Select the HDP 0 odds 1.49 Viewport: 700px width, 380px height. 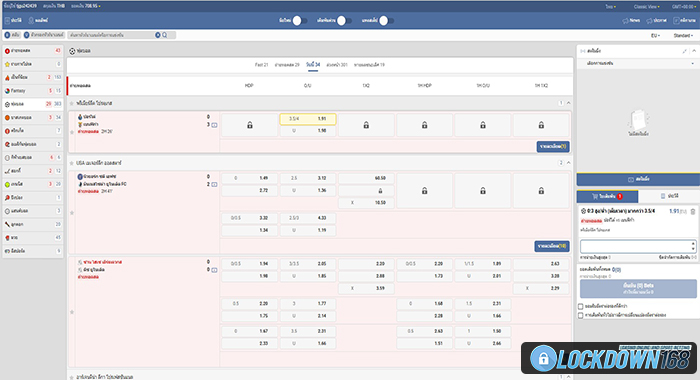coord(250,178)
